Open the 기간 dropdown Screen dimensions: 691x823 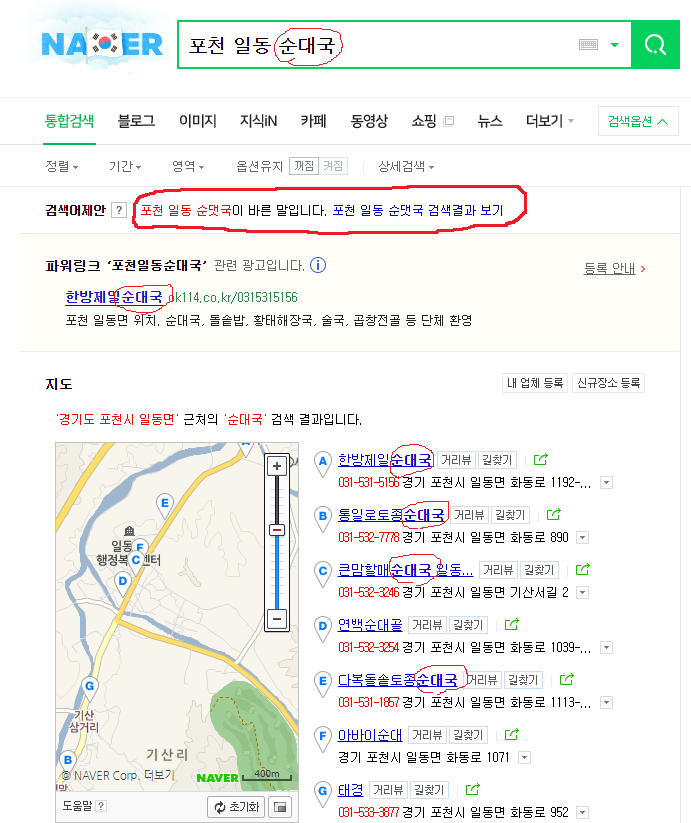click(125, 166)
